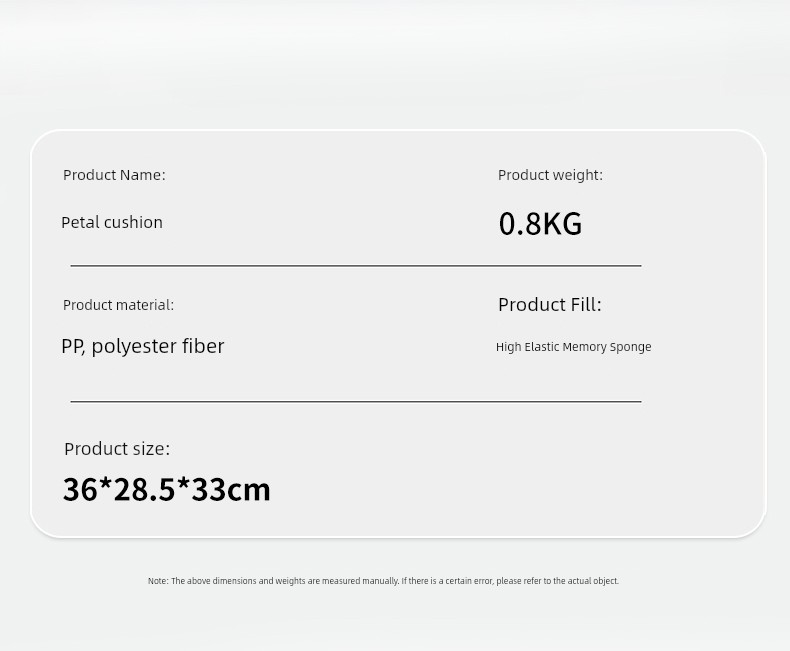Click the Product size label
Image resolution: width=790 pixels, height=651 pixels.
[117, 448]
